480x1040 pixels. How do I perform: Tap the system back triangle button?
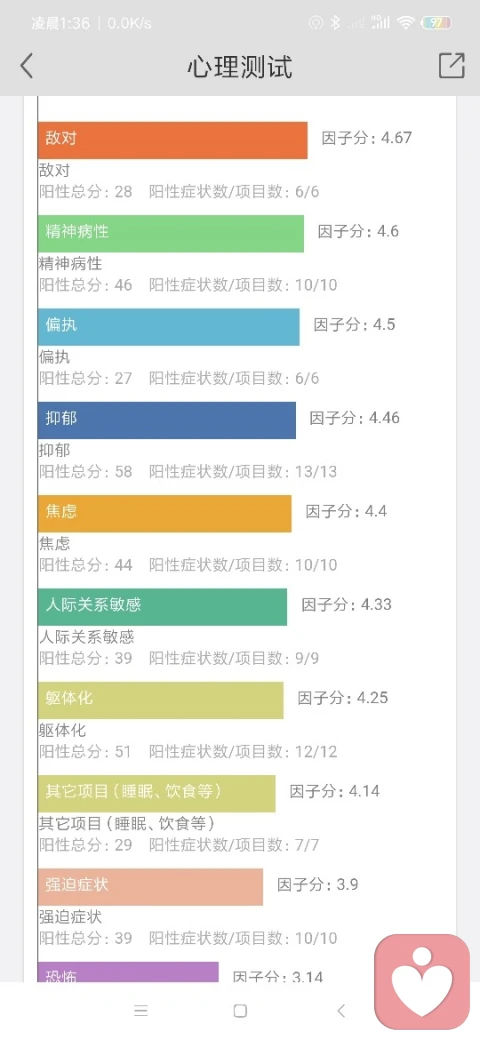coord(341,1010)
